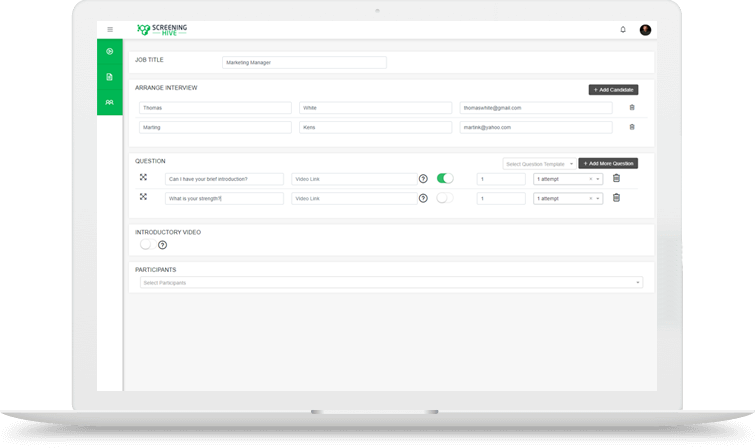Click the INTRODUCTORY VIDEO heading
Screen dimensions: 755x448
168,232
